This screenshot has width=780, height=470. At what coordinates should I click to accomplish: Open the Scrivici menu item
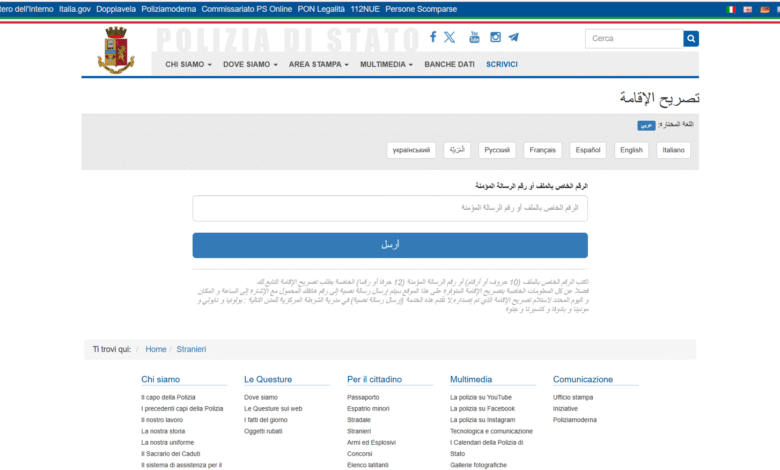click(502, 64)
